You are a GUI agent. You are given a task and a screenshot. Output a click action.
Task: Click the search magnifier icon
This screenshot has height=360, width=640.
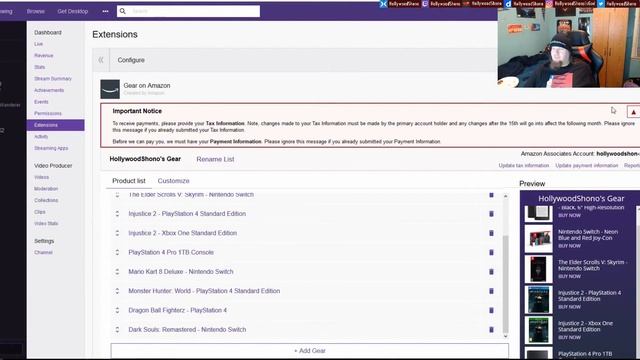[x=122, y=11]
